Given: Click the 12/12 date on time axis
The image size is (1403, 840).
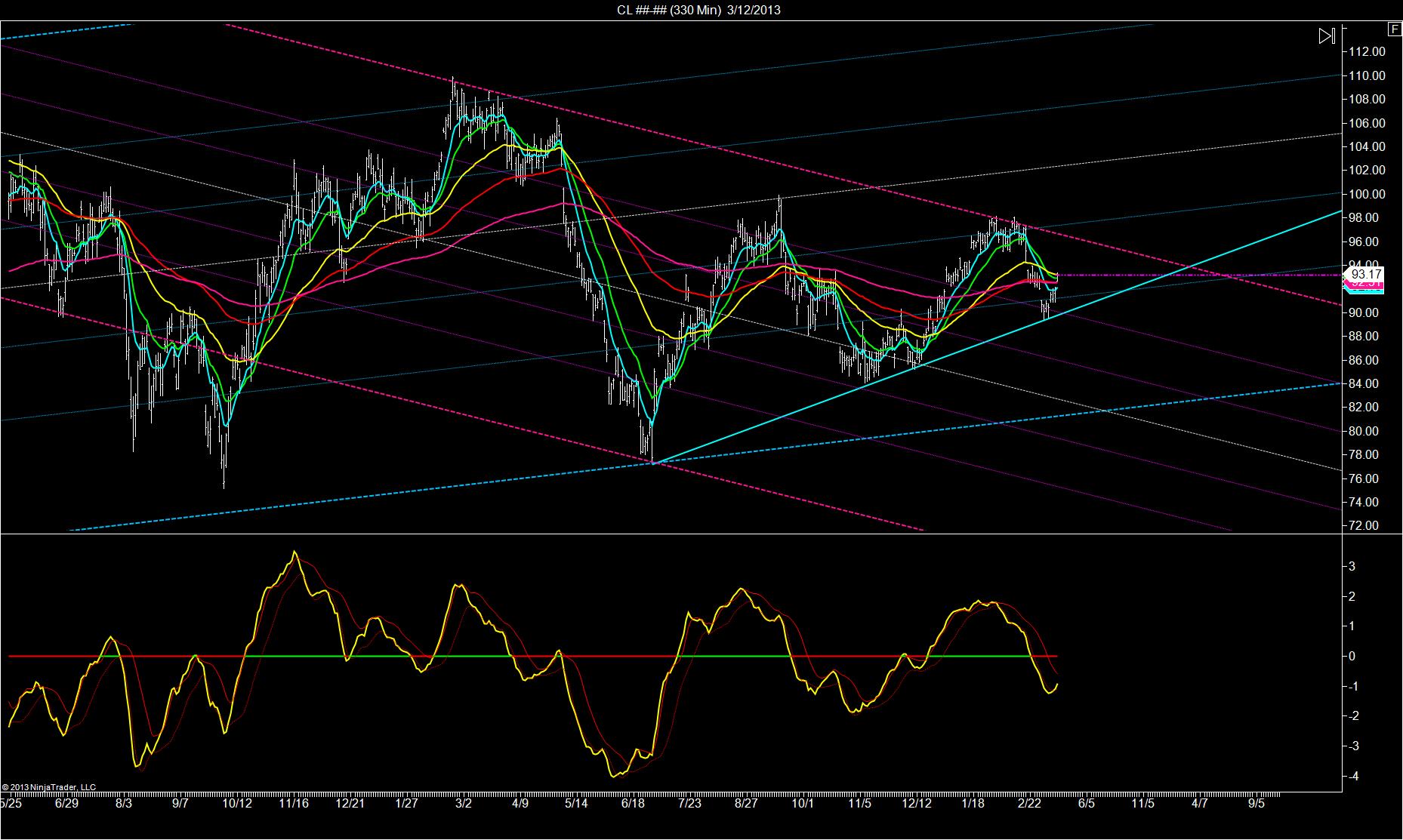Looking at the screenshot, I should 916,803.
